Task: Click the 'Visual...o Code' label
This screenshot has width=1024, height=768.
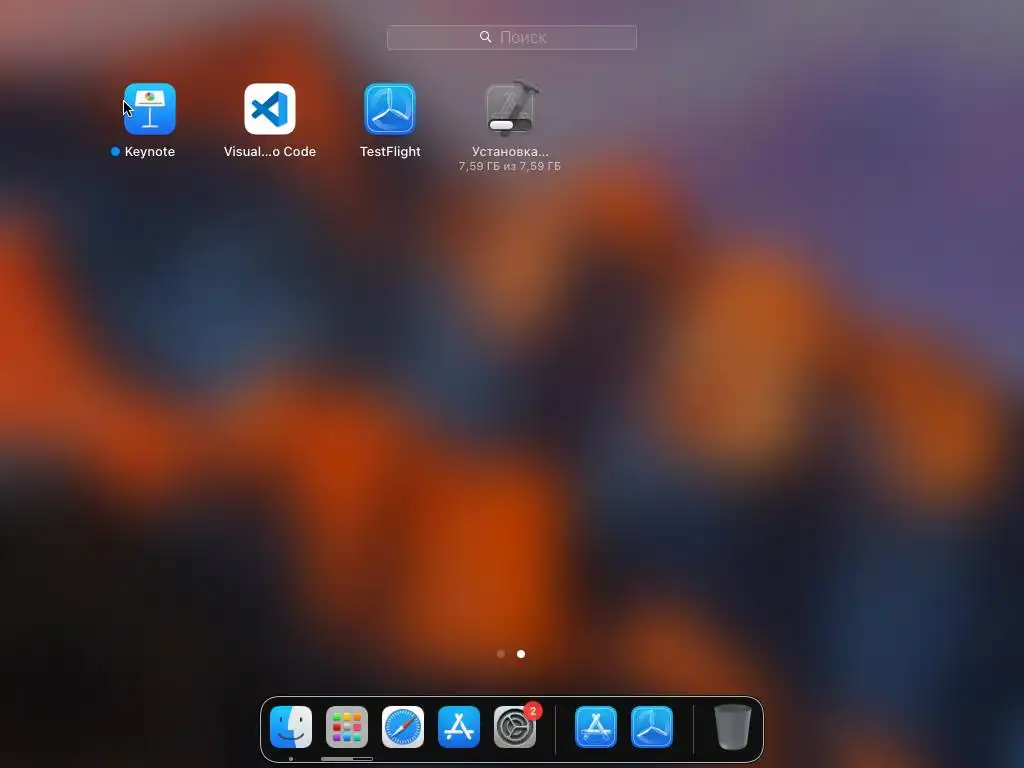Action: point(270,152)
